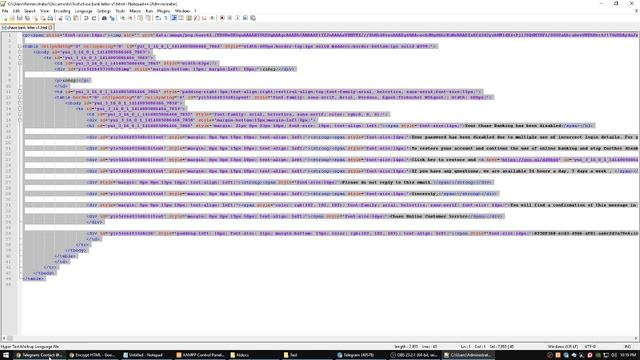Cut selection using the toolbar icon
The width and height of the screenshot is (640, 360).
pos(60,18)
